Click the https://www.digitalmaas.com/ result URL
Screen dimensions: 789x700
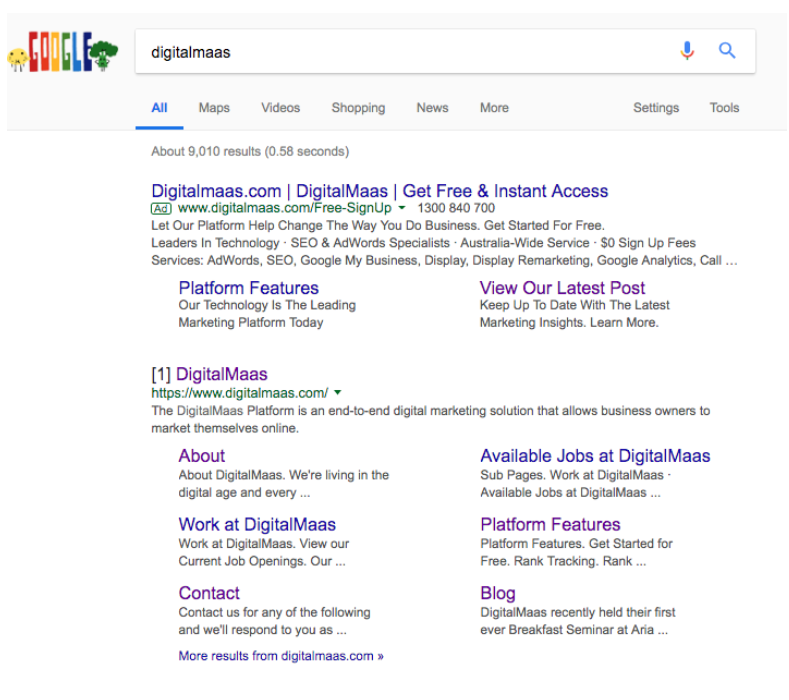tap(240, 393)
